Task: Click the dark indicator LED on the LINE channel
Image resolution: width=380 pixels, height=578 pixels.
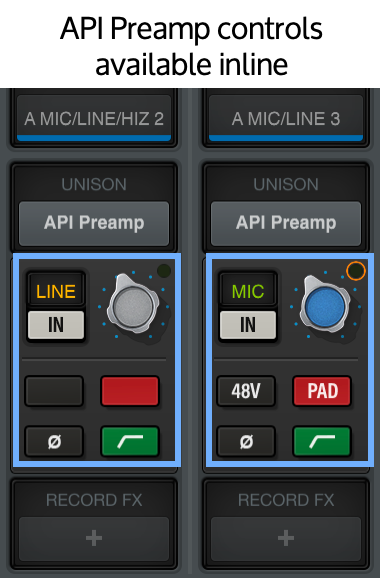Action: [164, 271]
